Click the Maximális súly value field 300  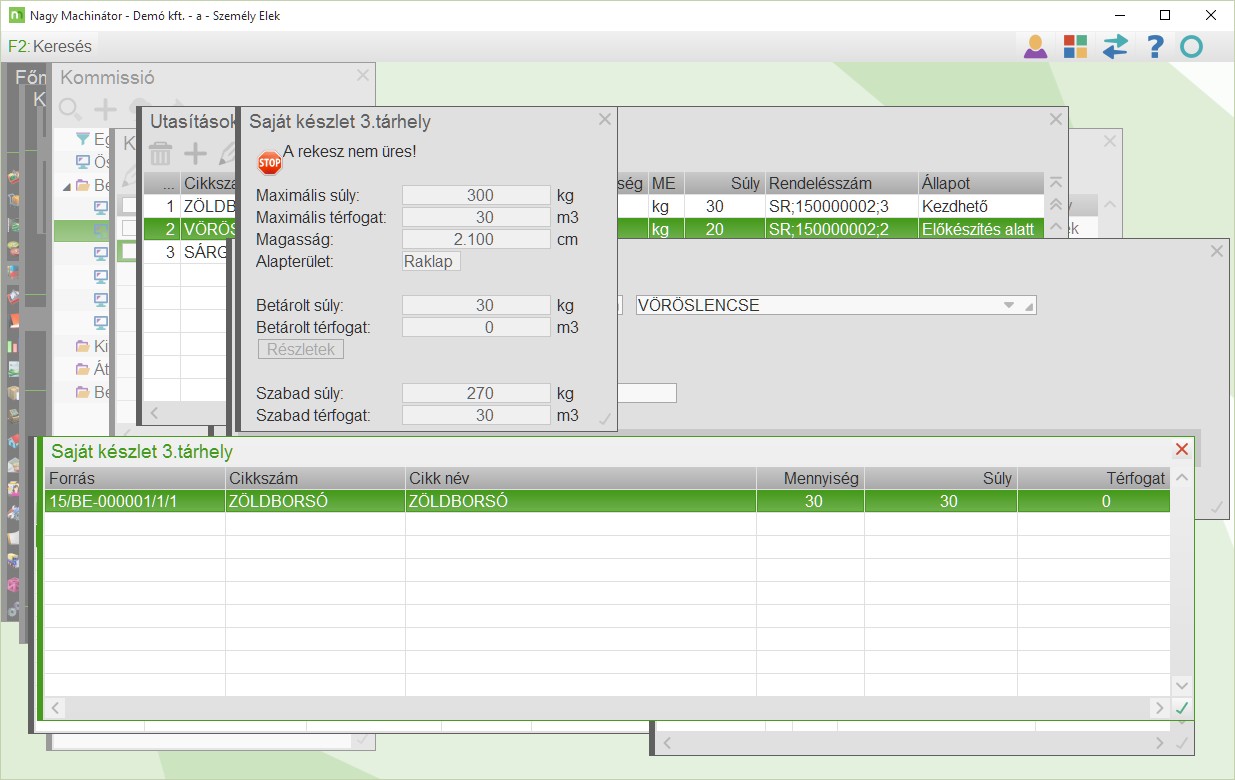(x=476, y=195)
